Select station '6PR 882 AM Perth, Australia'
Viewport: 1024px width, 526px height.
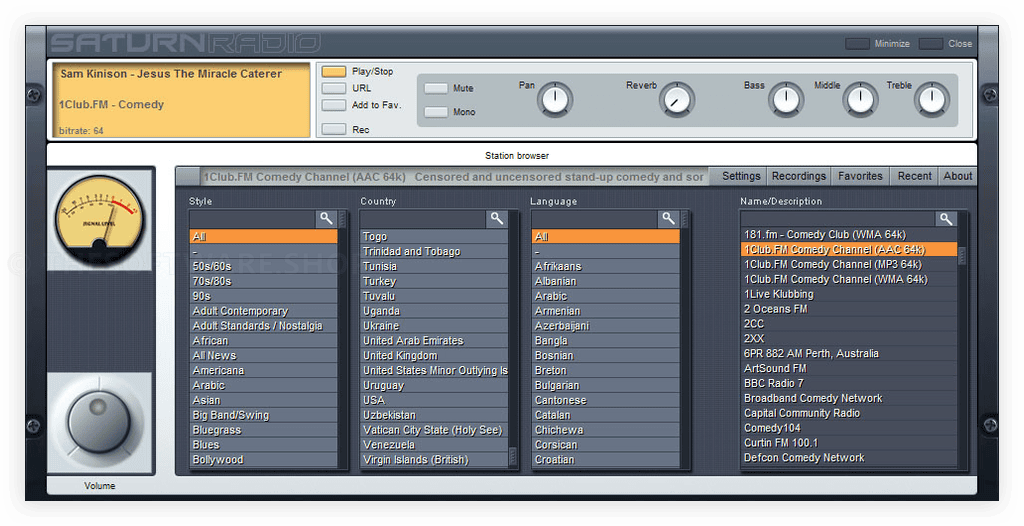[x=849, y=353]
